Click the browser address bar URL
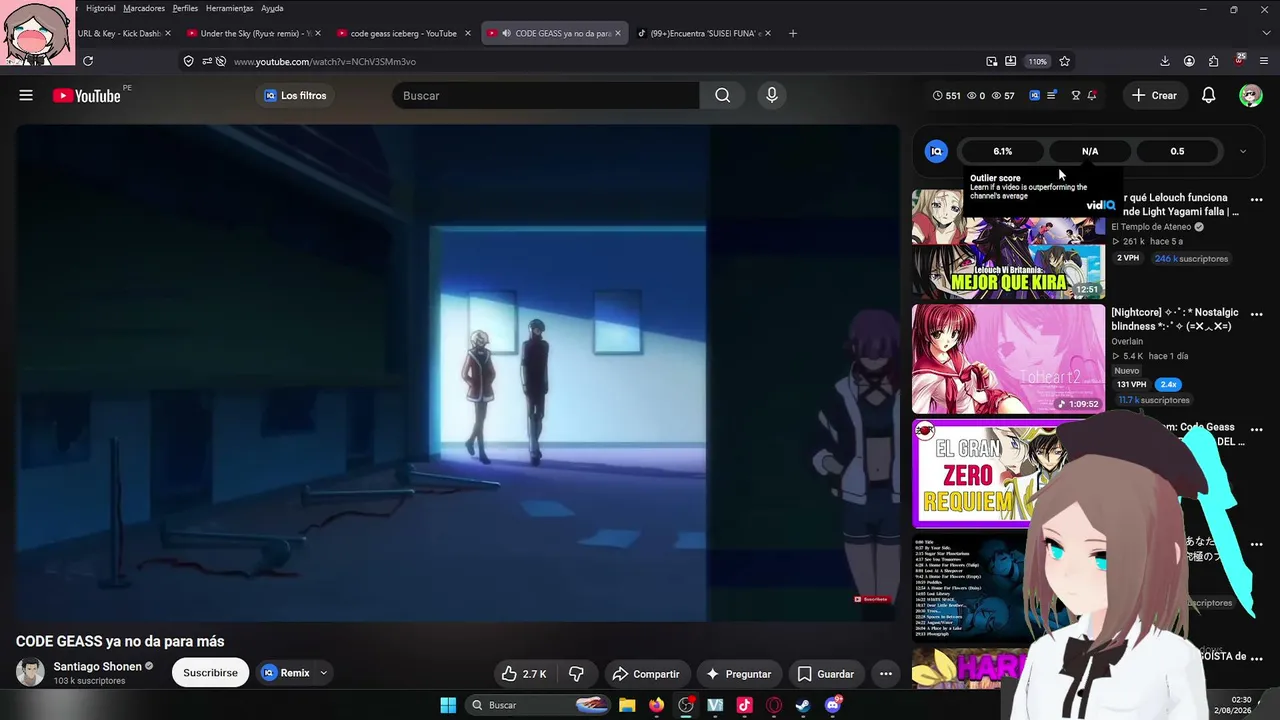1280x720 pixels. coord(325,61)
